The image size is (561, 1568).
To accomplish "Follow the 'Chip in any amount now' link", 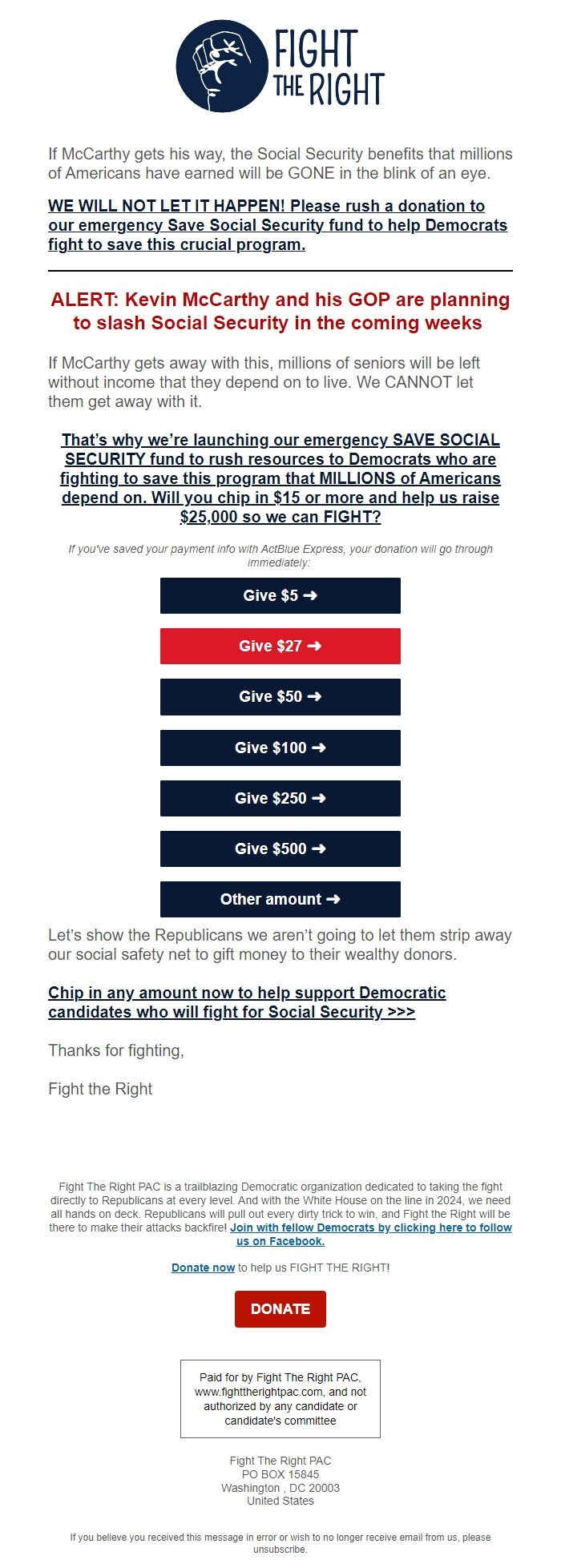I will pos(247,1002).
